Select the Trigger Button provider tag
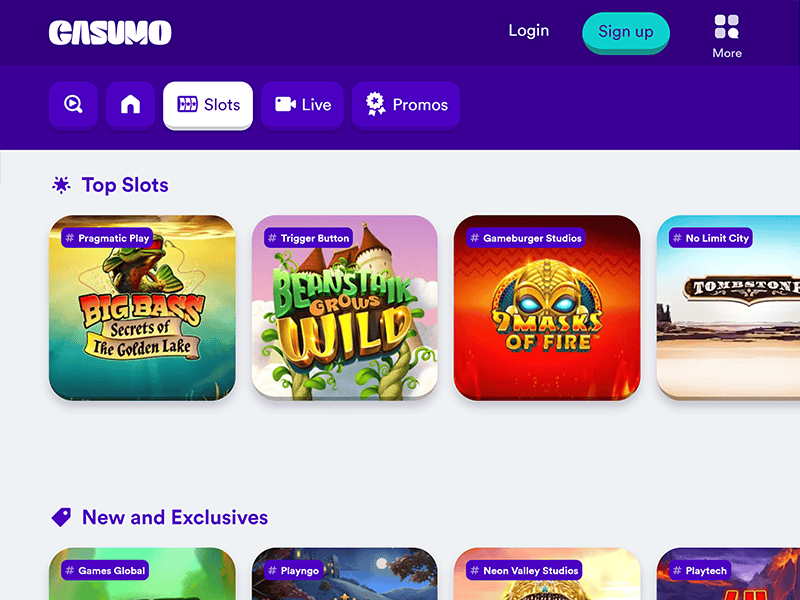The image size is (800, 600). [309, 238]
